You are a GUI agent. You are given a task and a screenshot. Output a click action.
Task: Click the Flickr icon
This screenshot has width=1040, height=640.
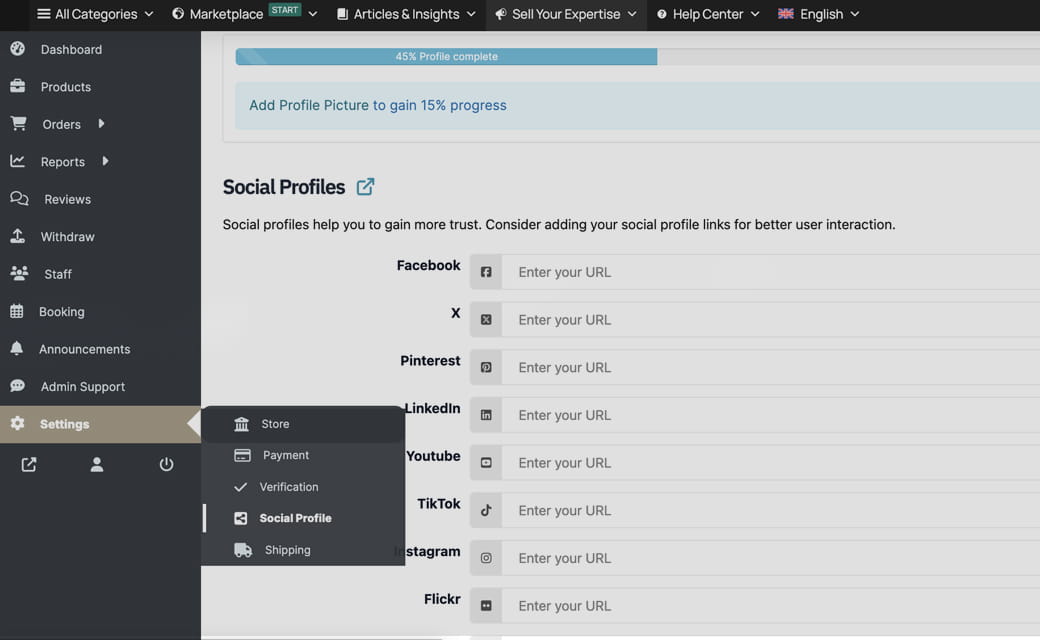pyautogui.click(x=486, y=605)
